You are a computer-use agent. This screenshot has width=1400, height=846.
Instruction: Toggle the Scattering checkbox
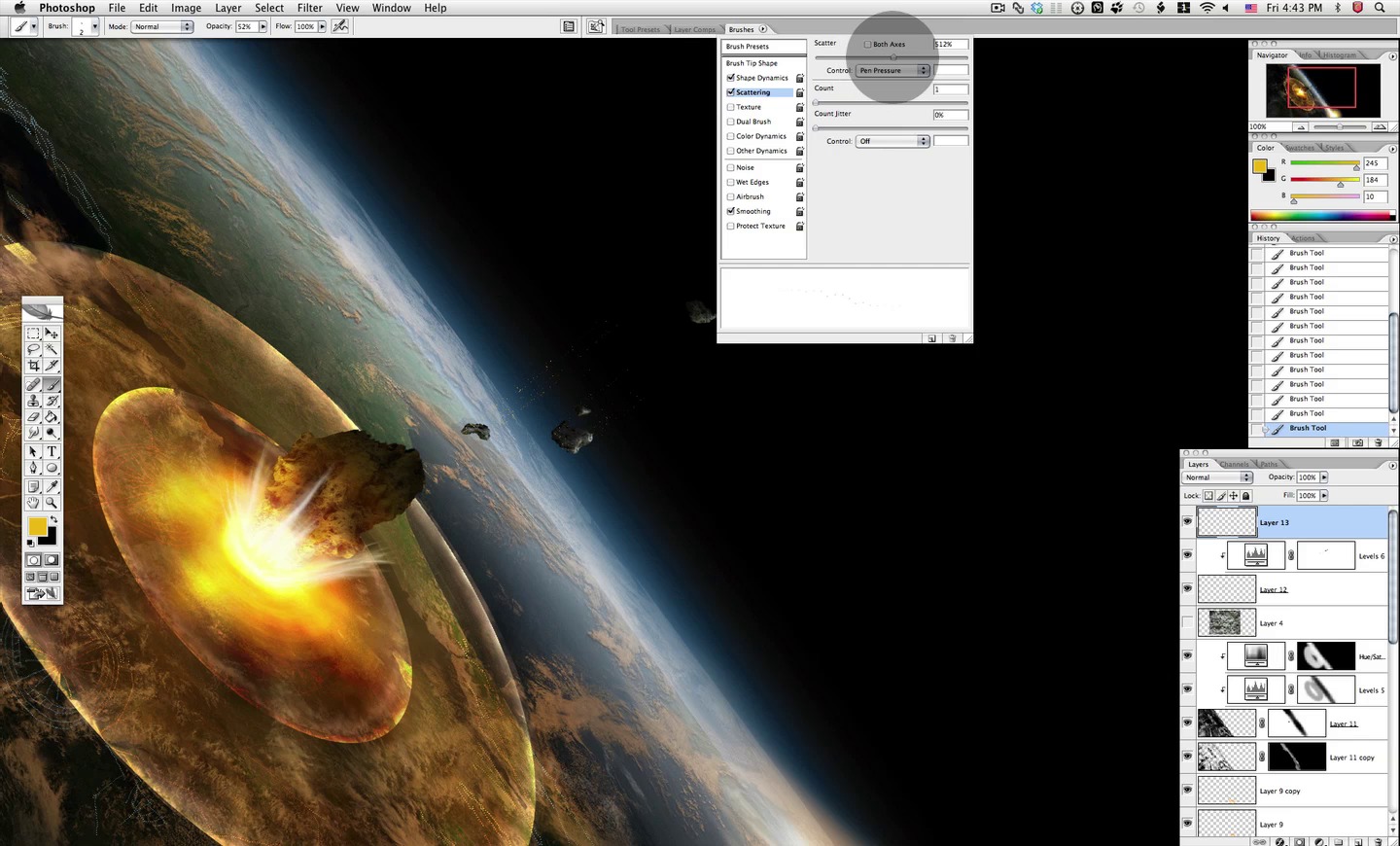click(x=731, y=92)
